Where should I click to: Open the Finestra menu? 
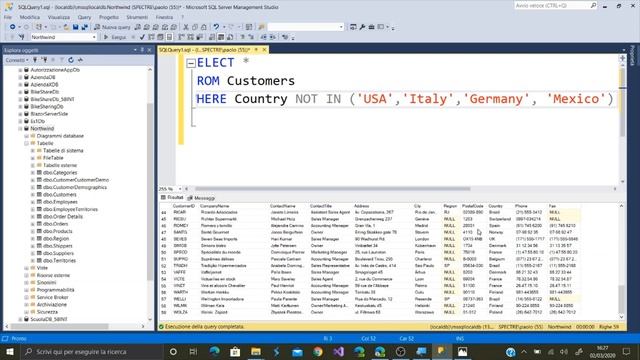[164, 17]
